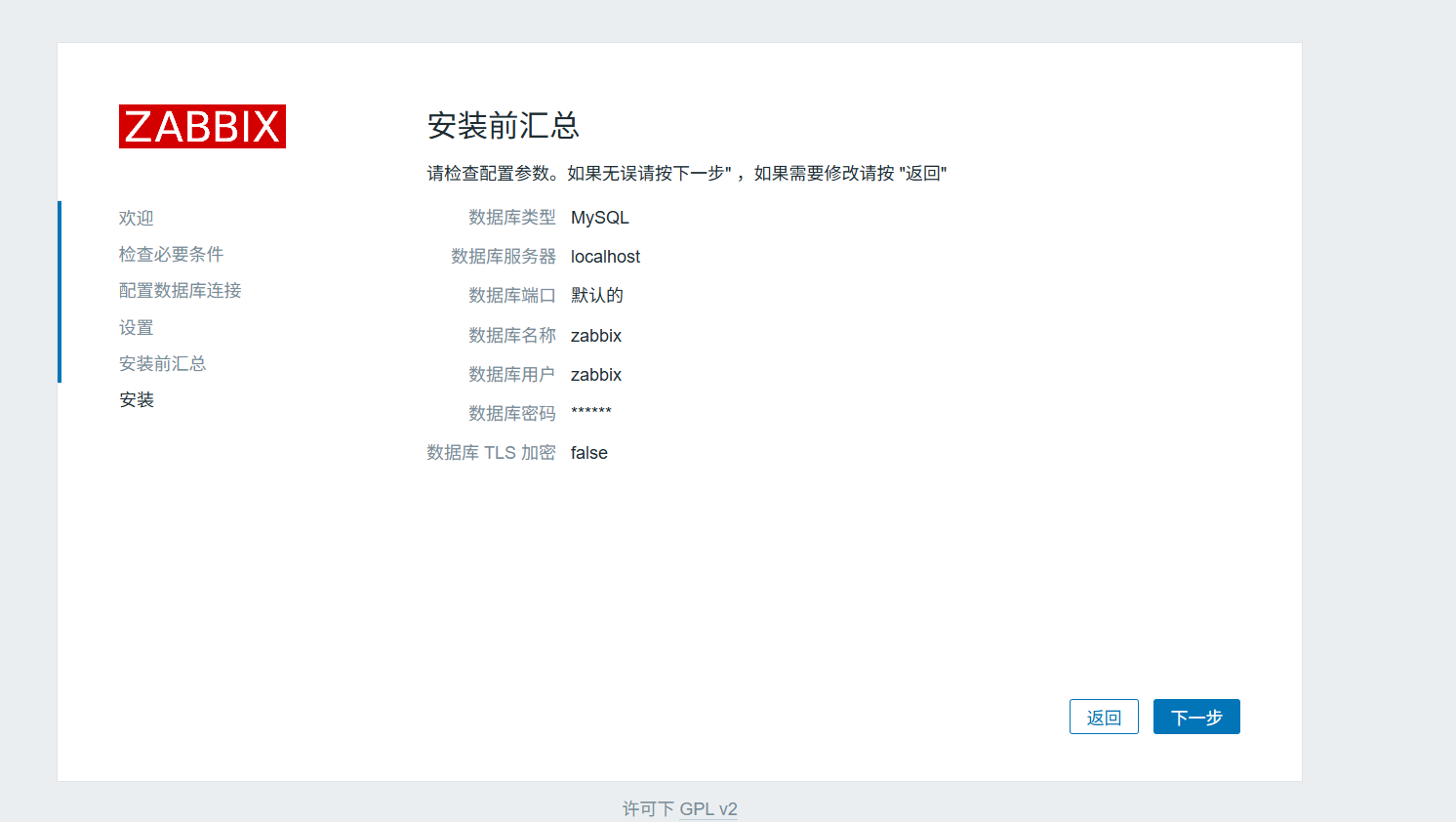Image resolution: width=1456 pixels, height=822 pixels.
Task: Click the 数据库类型 label
Action: coord(512,218)
